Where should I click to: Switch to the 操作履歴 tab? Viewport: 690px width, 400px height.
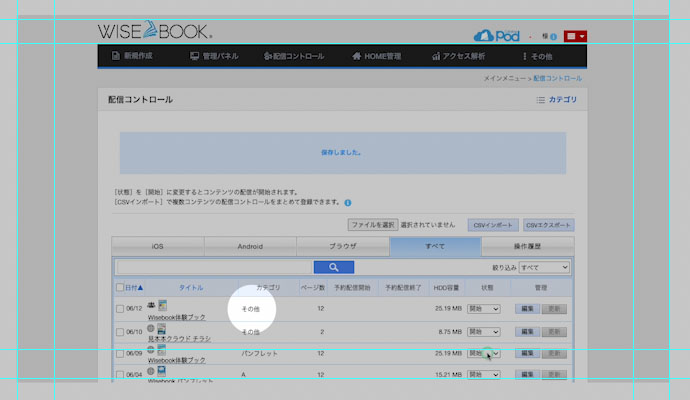pyautogui.click(x=527, y=245)
